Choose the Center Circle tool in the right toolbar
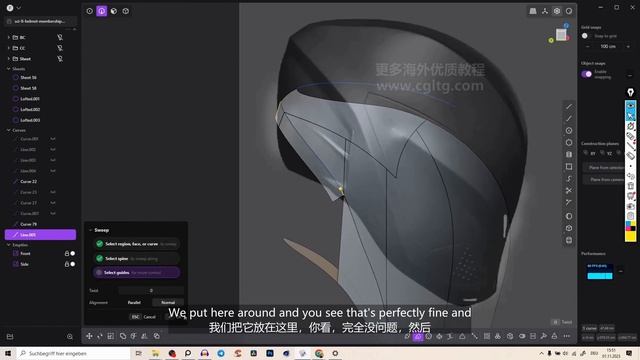640x360 pixels. (569, 131)
